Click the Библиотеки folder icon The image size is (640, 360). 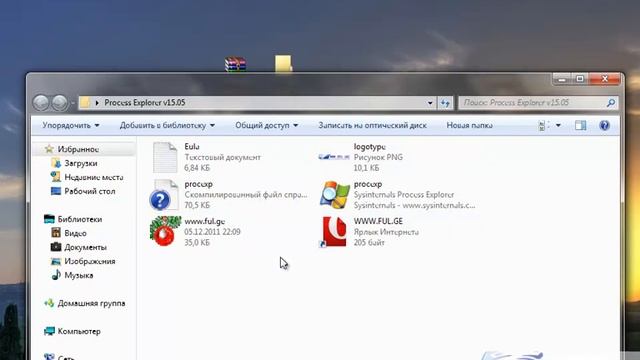49,219
